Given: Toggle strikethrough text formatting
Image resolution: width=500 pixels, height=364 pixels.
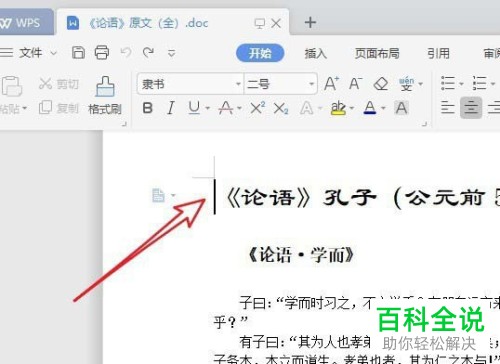Looking at the screenshot, I should 226,108.
